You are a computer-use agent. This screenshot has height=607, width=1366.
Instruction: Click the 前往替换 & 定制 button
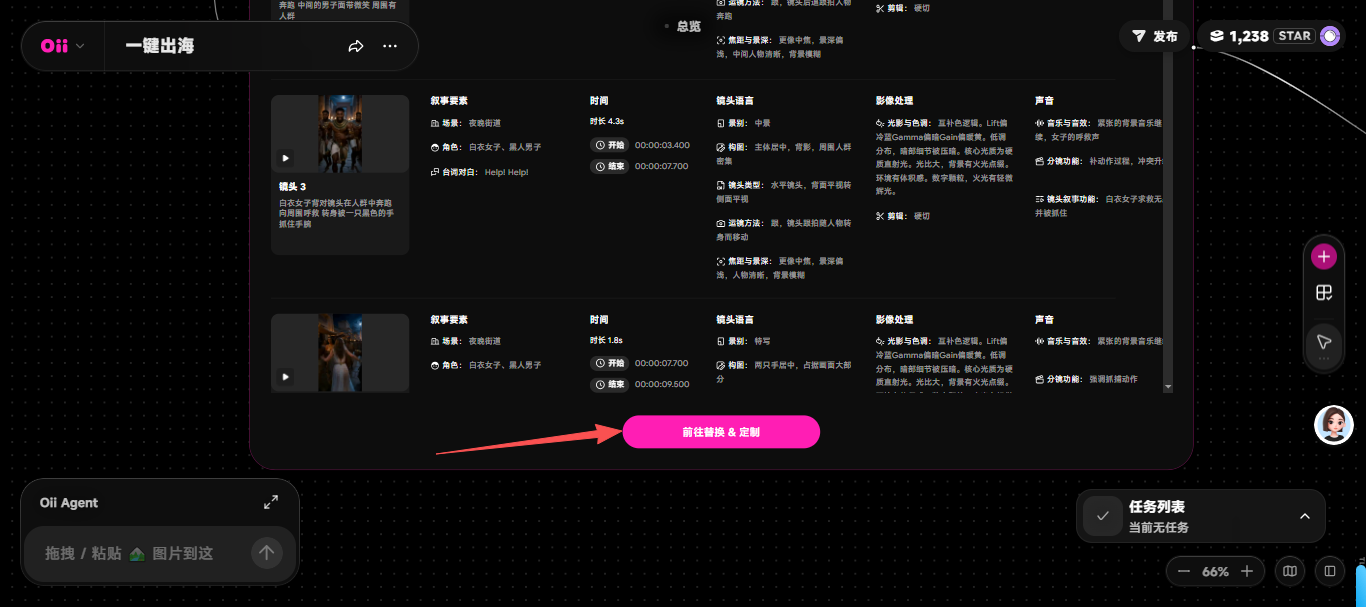click(721, 432)
